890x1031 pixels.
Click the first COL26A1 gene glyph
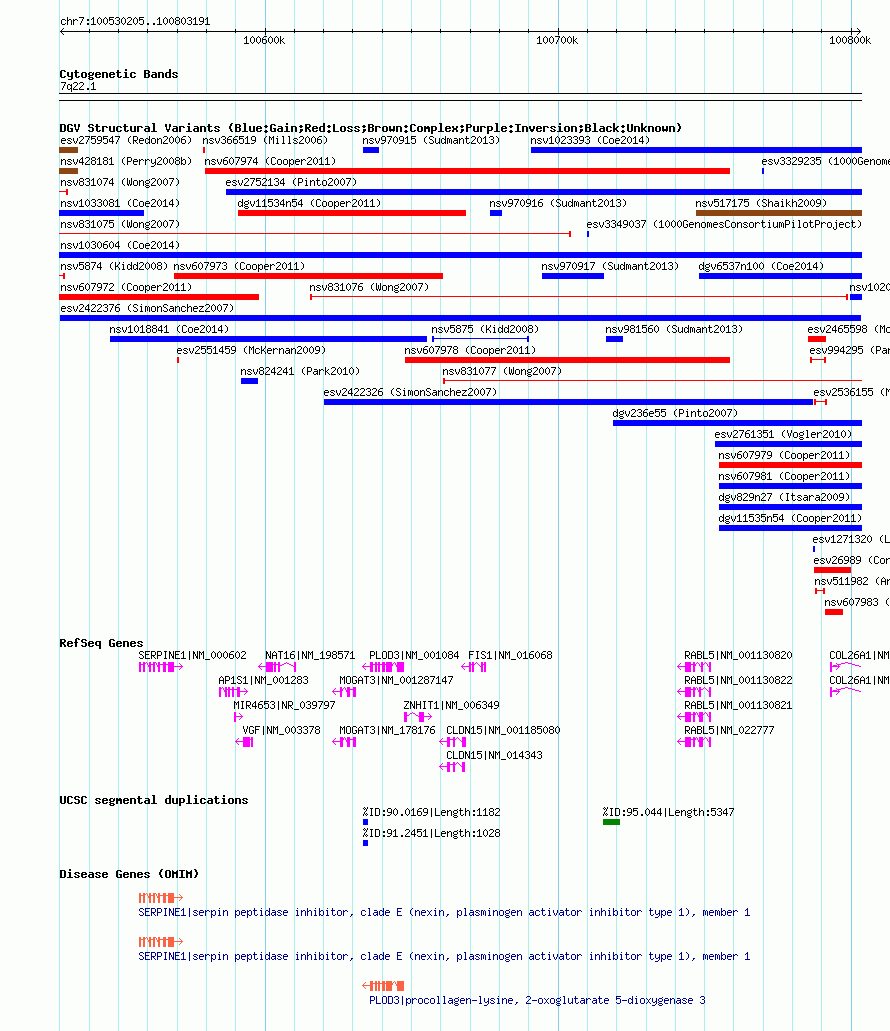(x=845, y=667)
